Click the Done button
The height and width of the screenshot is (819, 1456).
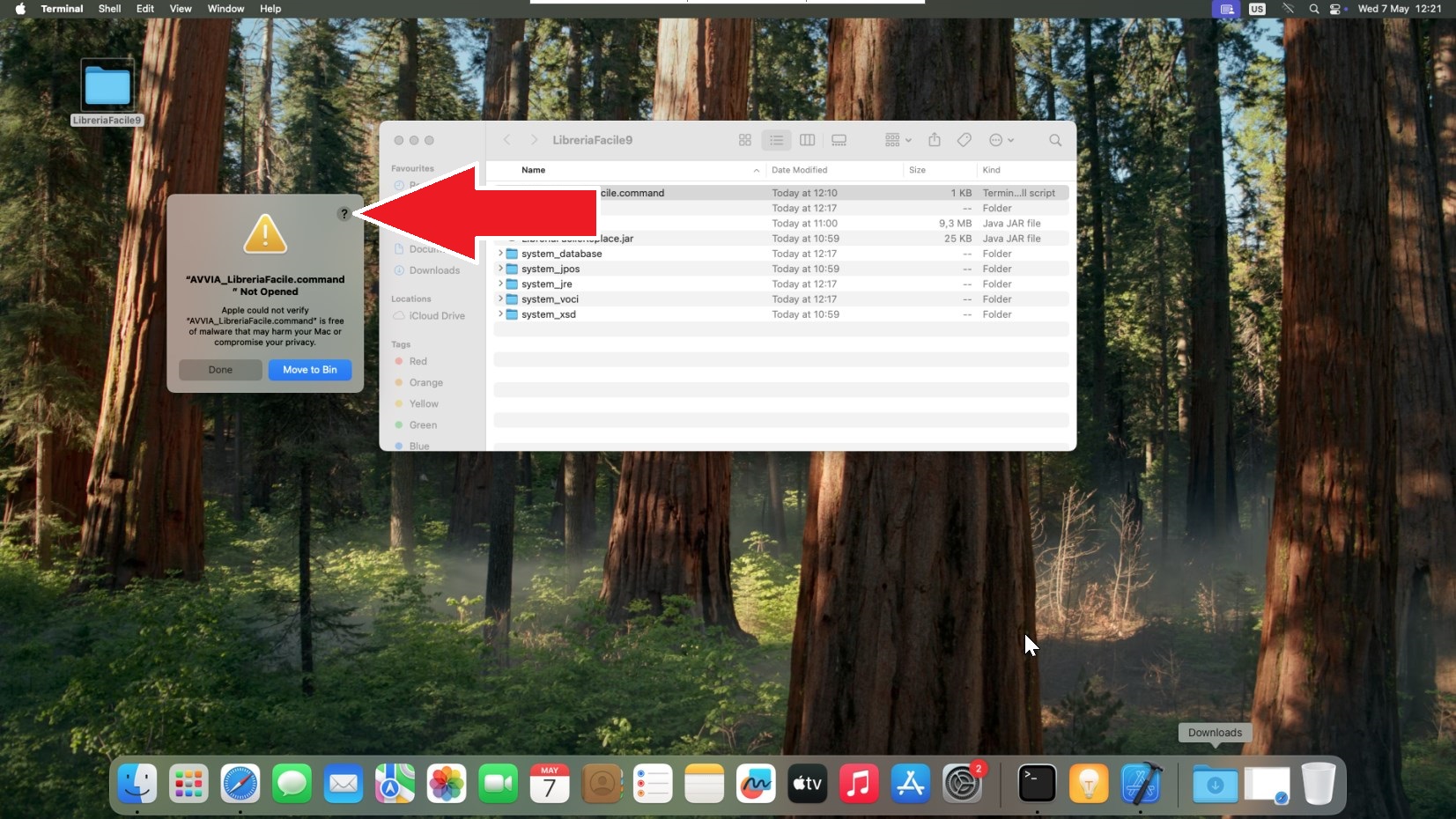[x=220, y=370]
